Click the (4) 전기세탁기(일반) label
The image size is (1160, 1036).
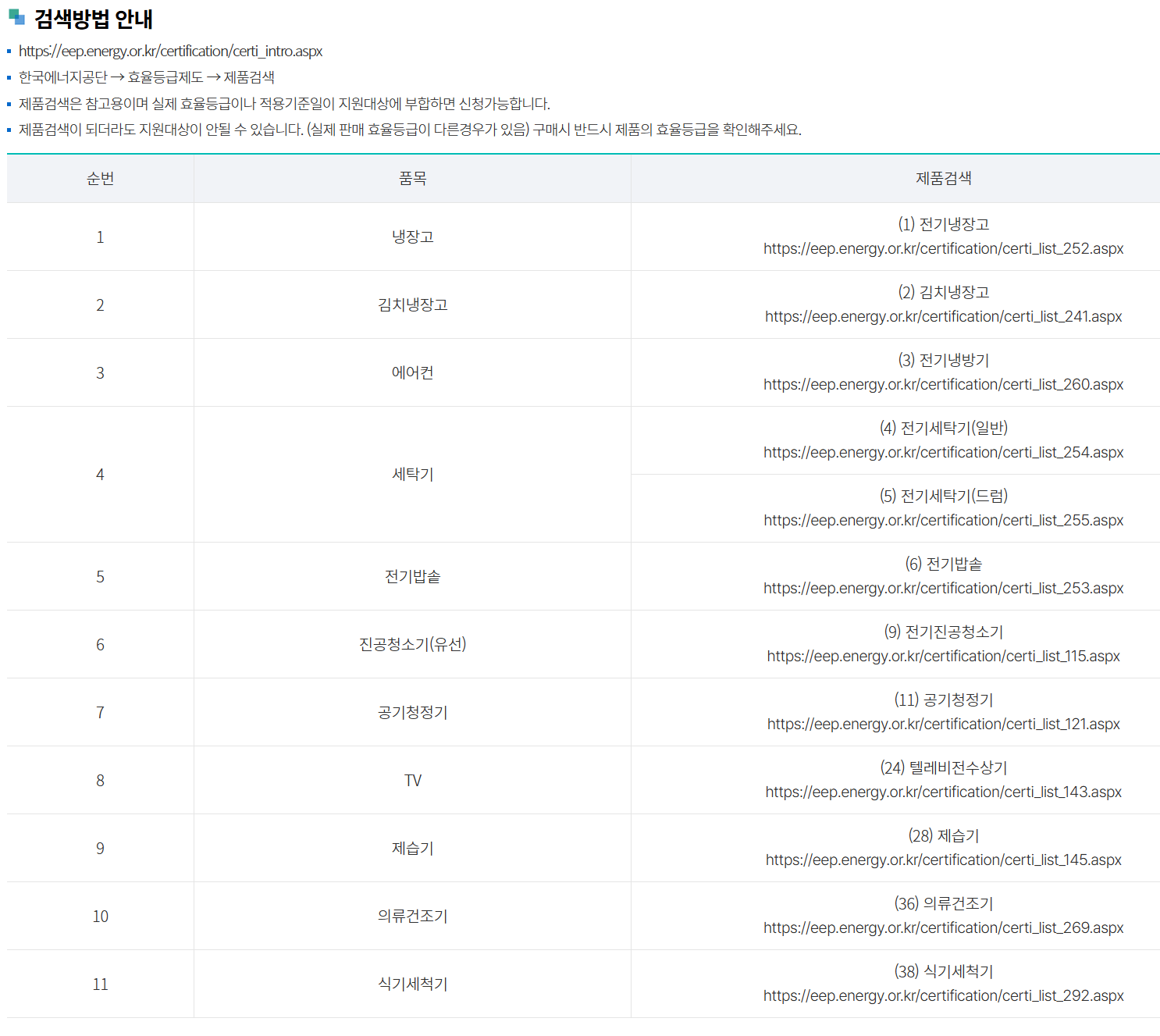943,428
